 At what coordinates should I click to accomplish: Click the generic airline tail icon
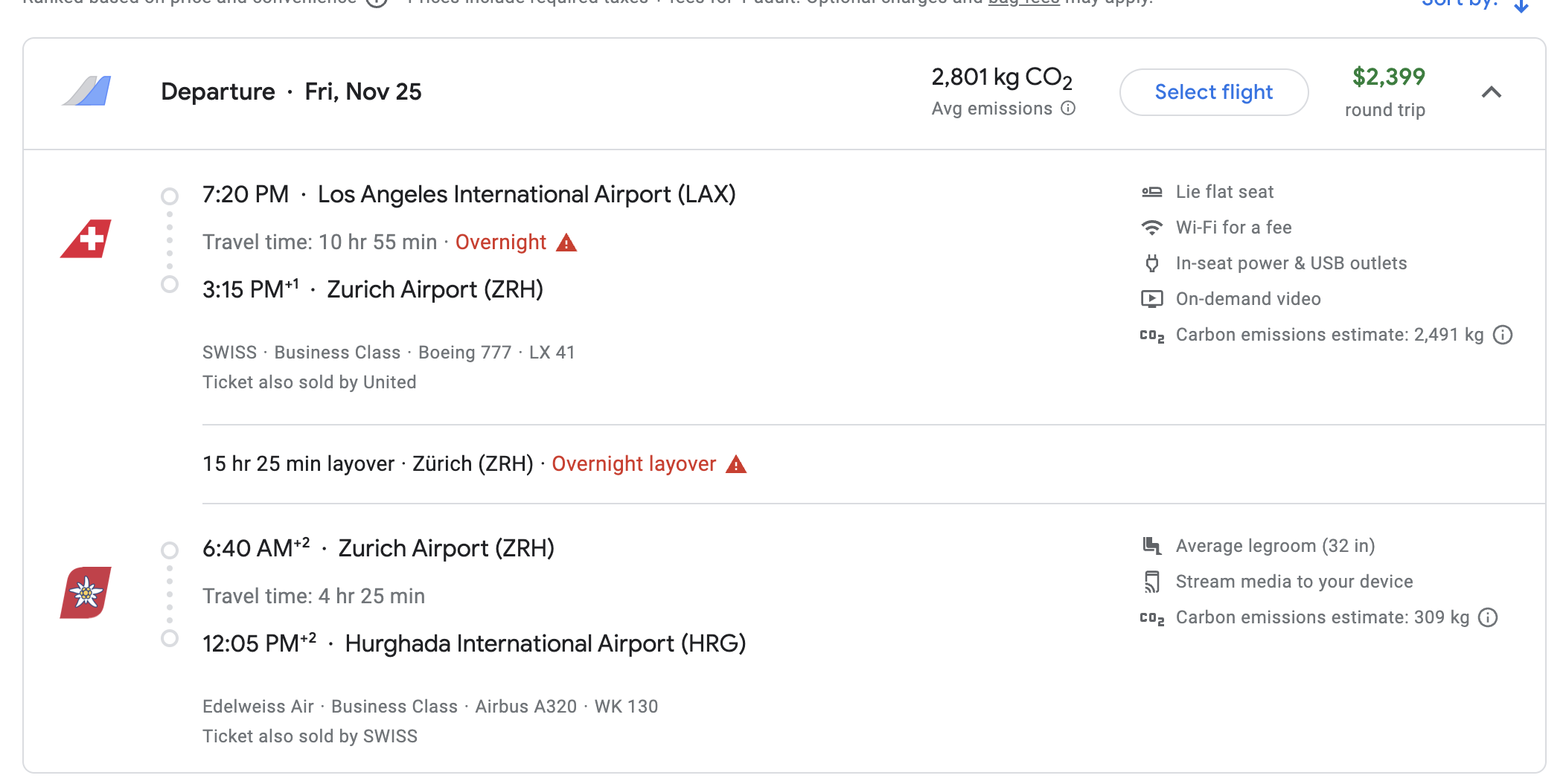pyautogui.click(x=86, y=91)
